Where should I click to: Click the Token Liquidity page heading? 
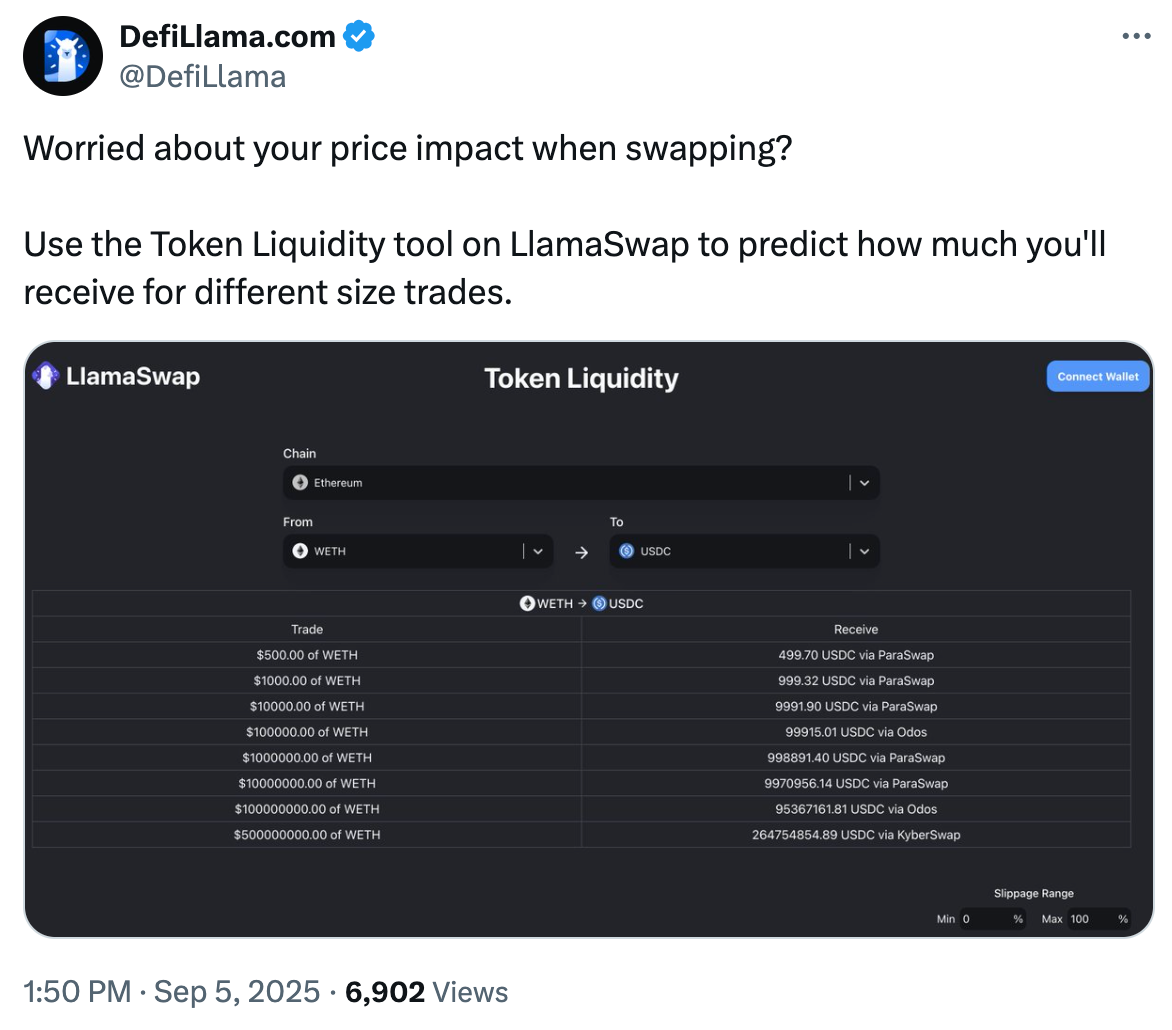point(581,378)
